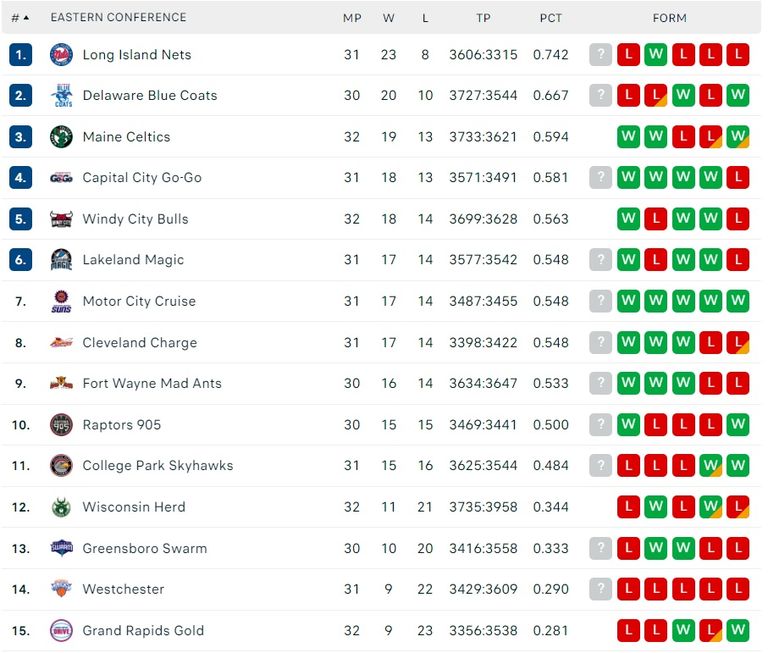
Task: Click Long Island Nets upcoming match question mark
Action: click(x=600, y=54)
